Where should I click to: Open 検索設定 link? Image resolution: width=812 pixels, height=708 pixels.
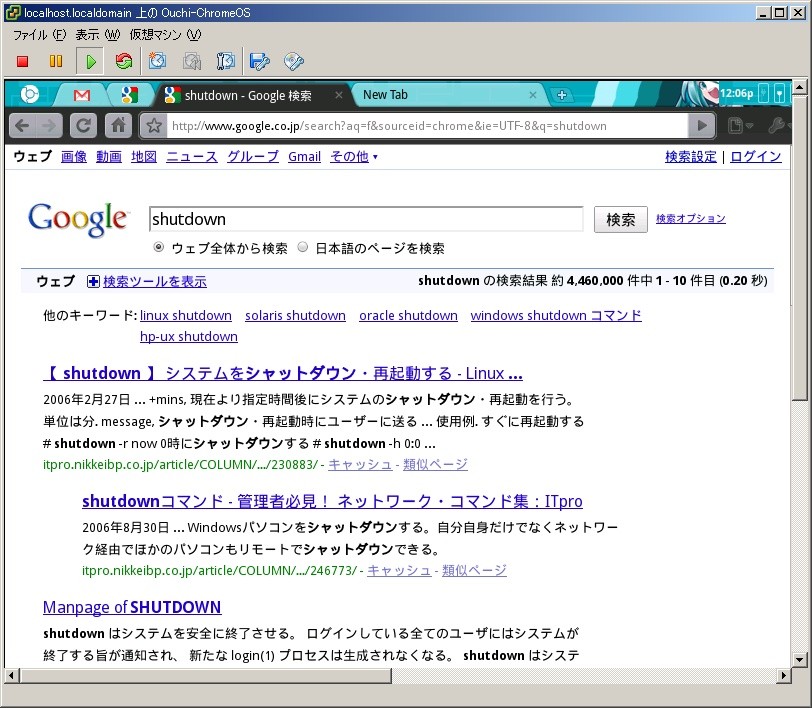point(691,156)
